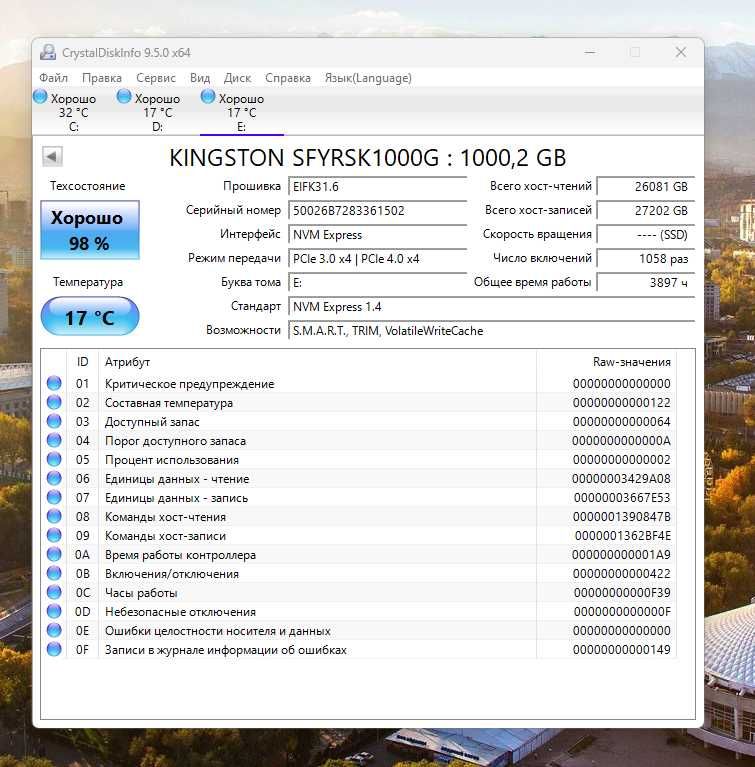Image resolution: width=755 pixels, height=767 pixels.
Task: Close the CrystalDiskInfo window
Action: 681,52
